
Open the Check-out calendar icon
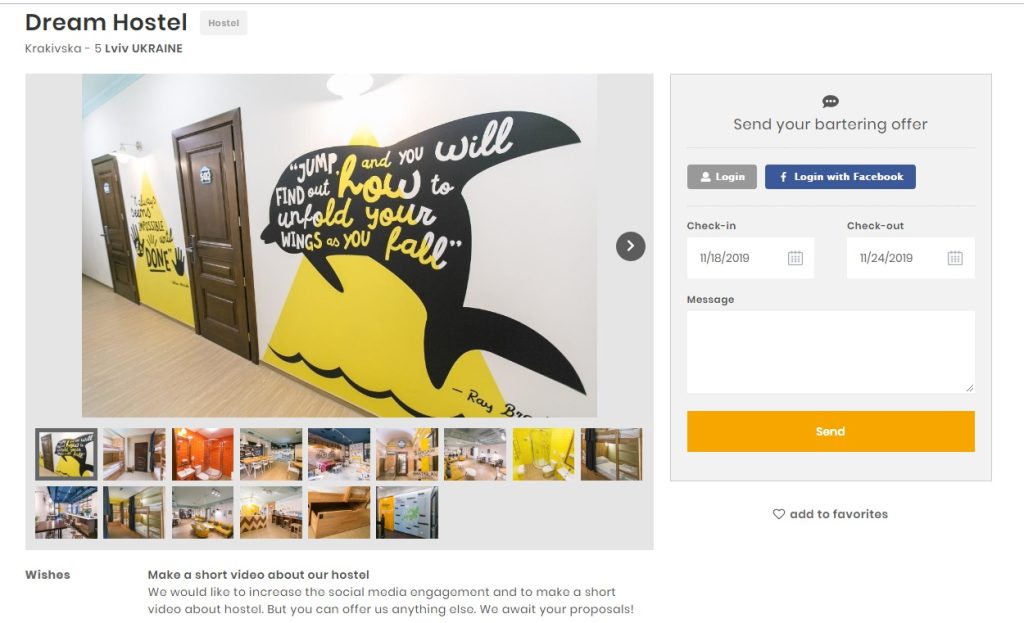click(x=955, y=258)
